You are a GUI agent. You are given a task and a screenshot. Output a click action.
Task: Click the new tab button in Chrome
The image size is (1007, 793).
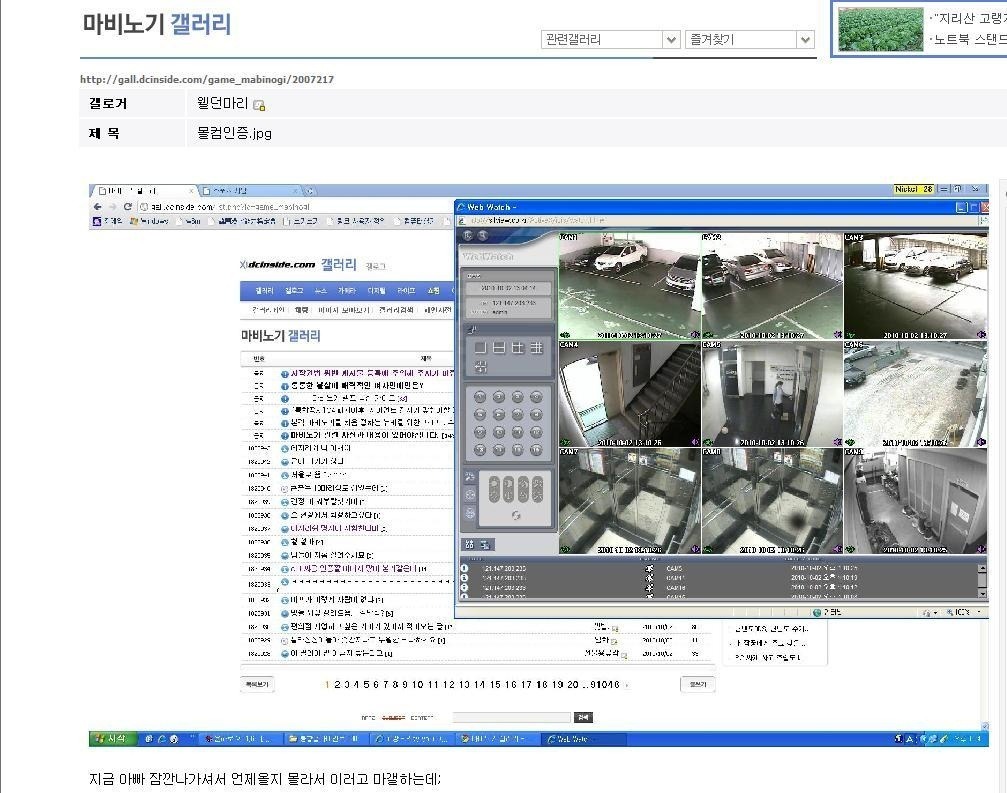(310, 191)
